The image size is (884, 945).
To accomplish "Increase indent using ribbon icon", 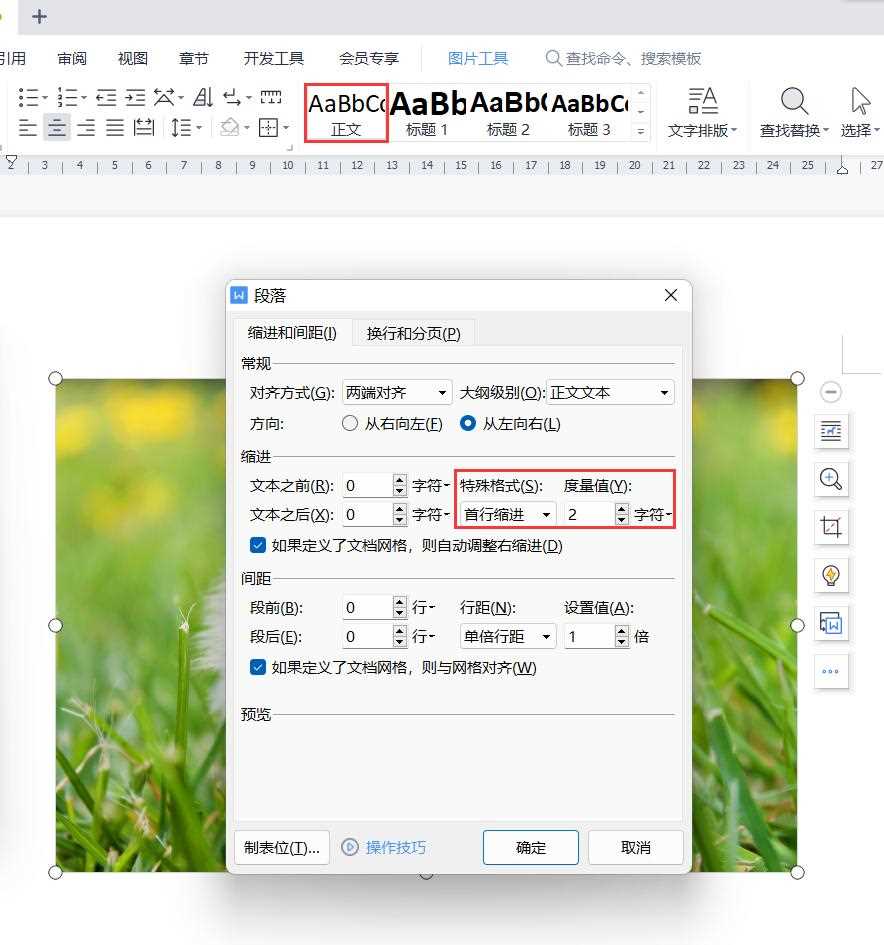I will coord(135,98).
